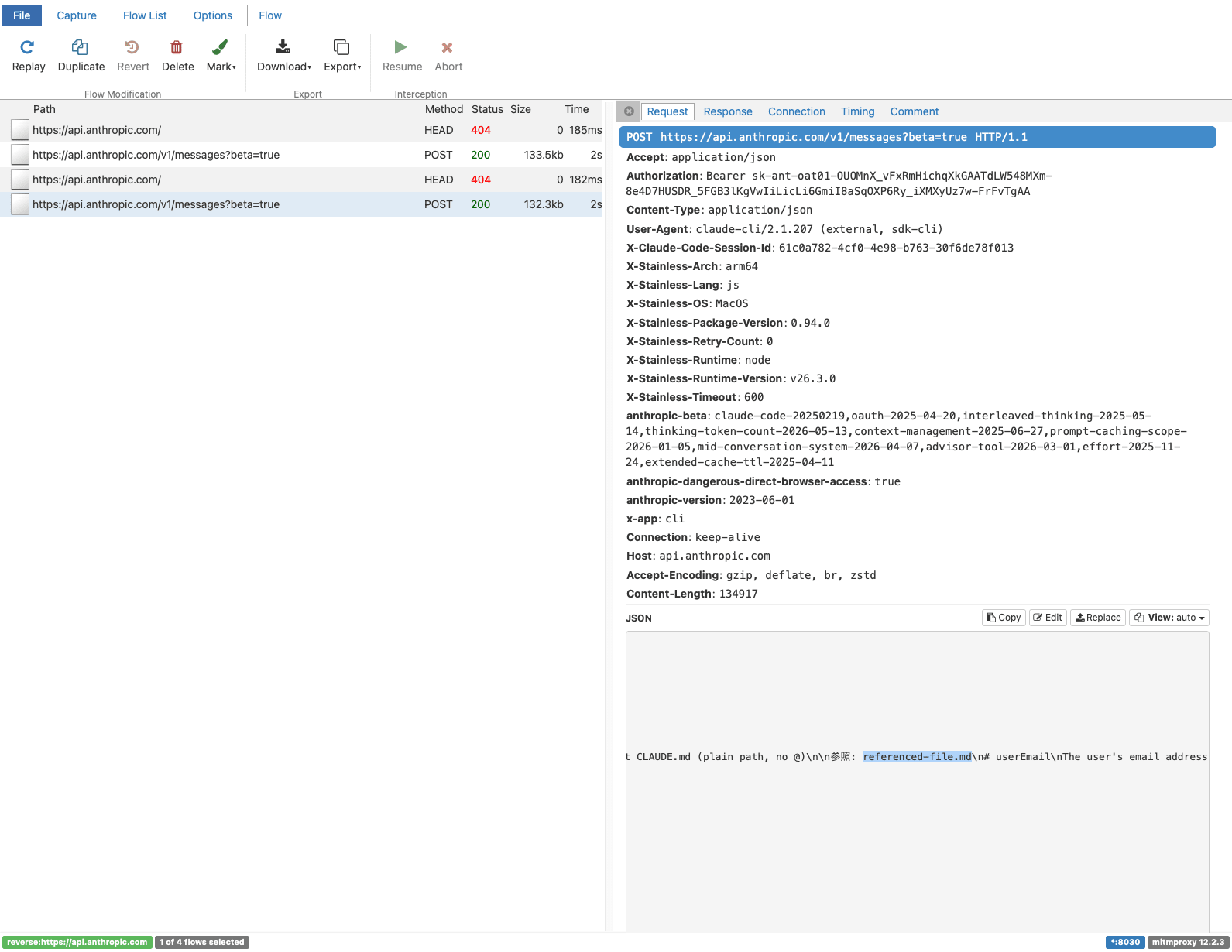Edit the JSON request body
The width and height of the screenshot is (1232, 952).
(1048, 618)
